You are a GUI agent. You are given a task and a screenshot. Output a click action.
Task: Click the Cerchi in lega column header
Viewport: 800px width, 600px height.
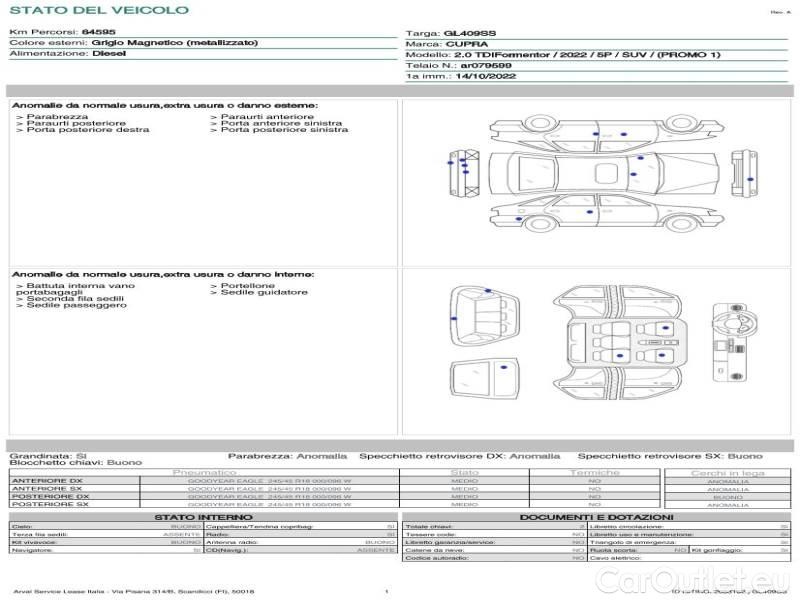tap(727, 472)
